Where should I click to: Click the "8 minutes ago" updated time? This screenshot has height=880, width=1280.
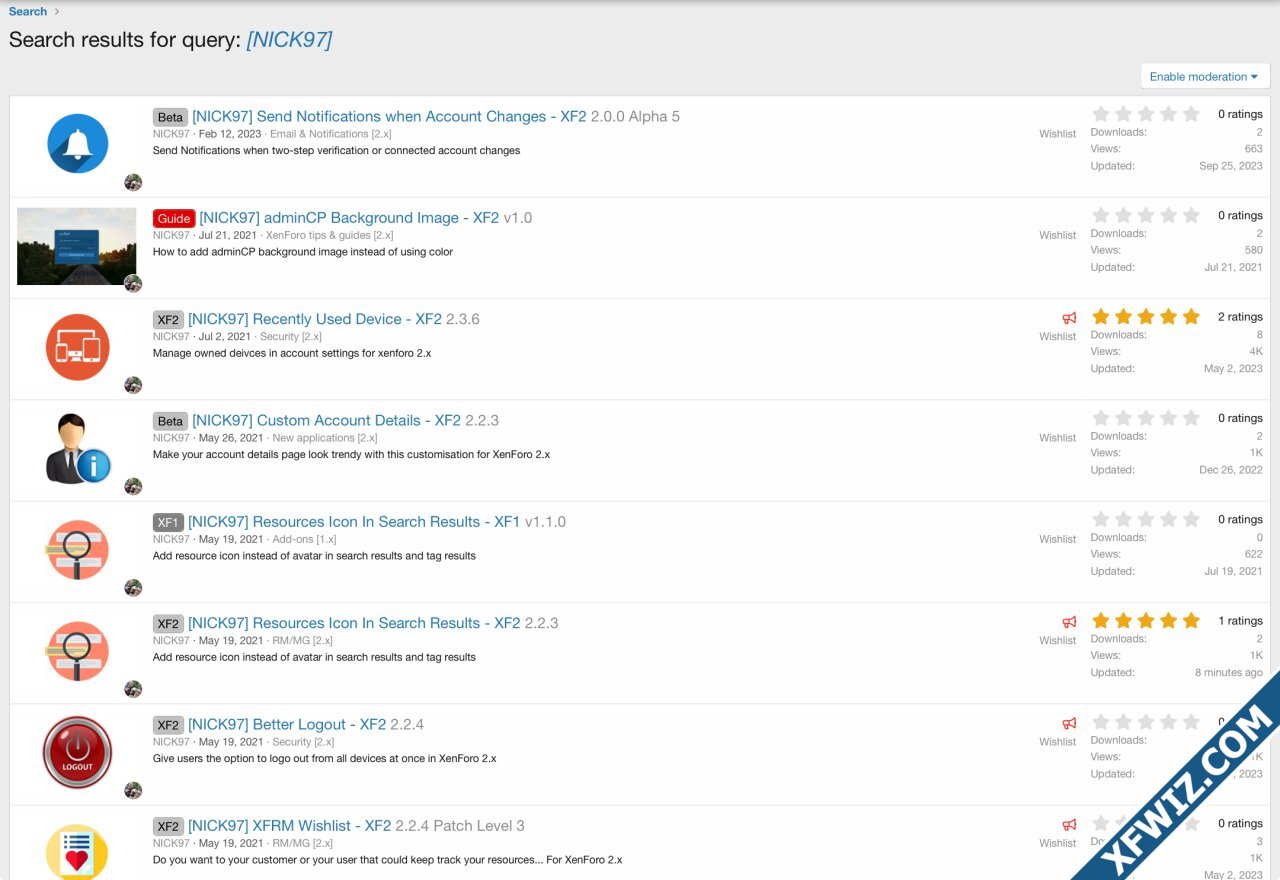(1229, 673)
